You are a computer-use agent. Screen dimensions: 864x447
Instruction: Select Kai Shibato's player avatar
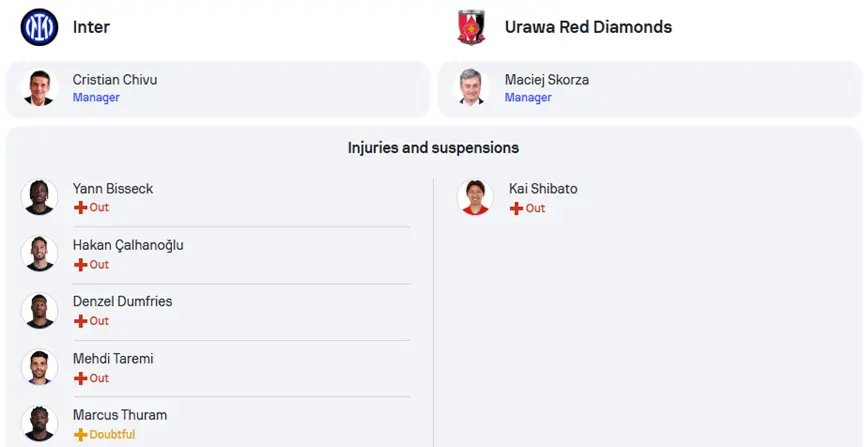[x=475, y=197]
